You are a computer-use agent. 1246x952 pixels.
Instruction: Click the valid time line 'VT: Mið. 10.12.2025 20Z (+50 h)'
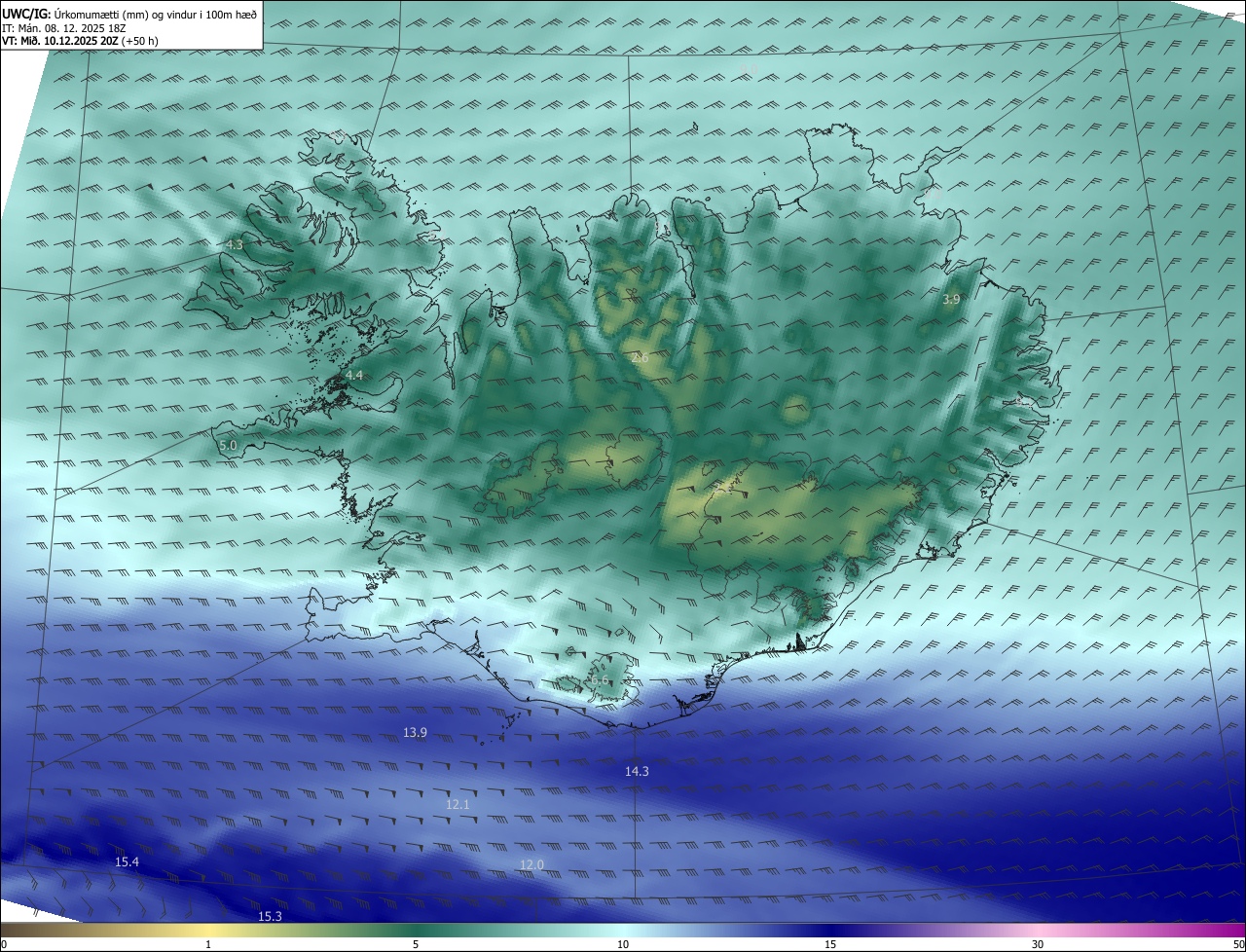pos(81,41)
